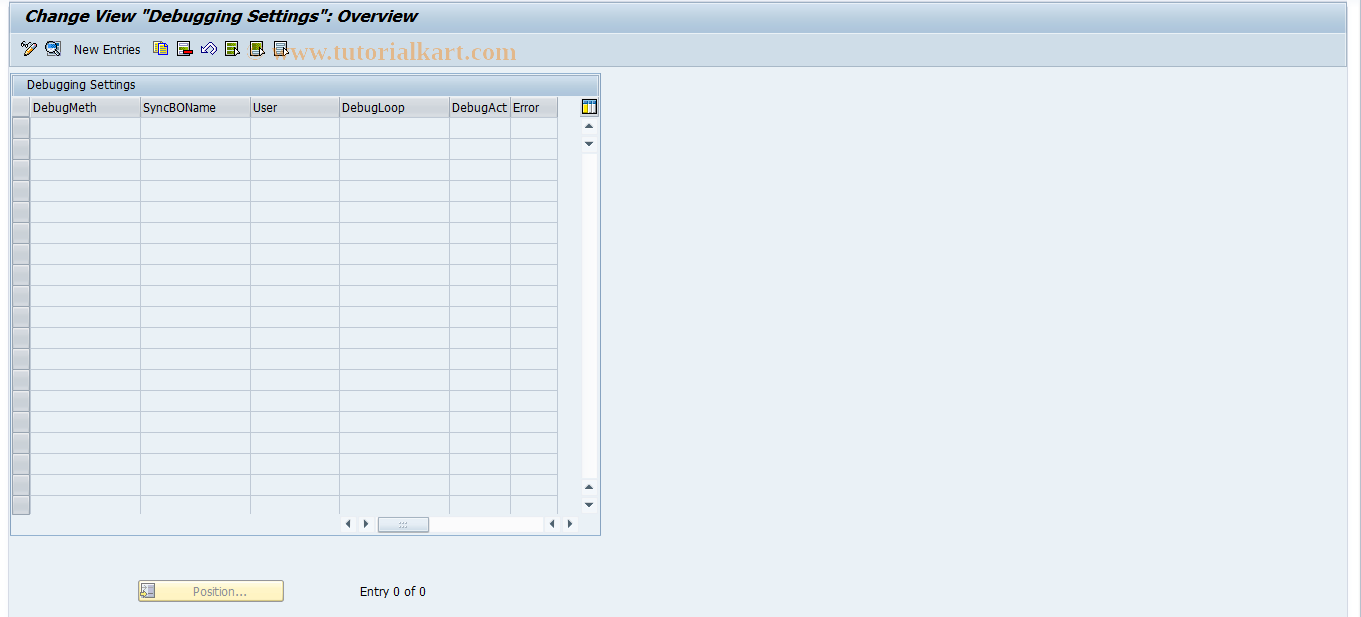Click the leftmost horizontal scroll left arrow
The height and width of the screenshot is (617, 1361).
tap(348, 524)
